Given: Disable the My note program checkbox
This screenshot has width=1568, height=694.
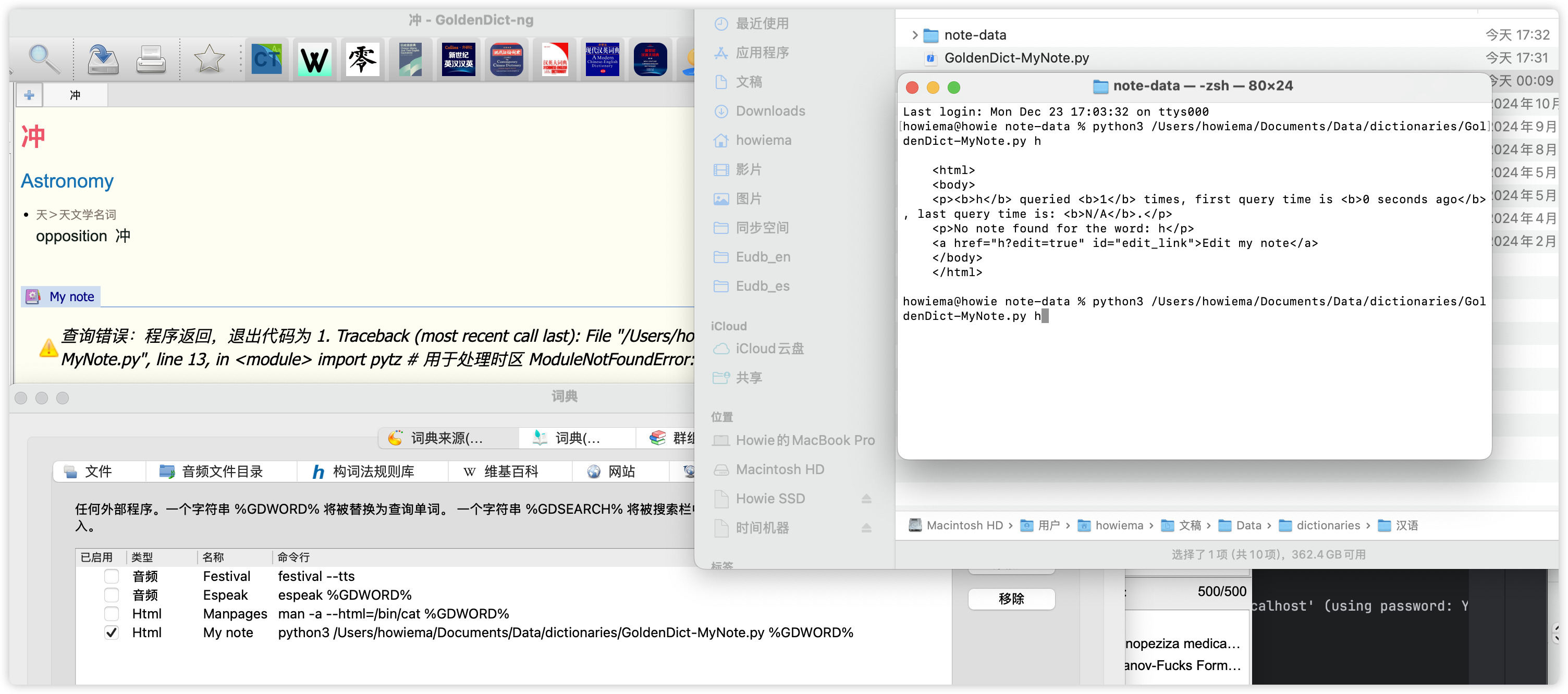Looking at the screenshot, I should 112,633.
